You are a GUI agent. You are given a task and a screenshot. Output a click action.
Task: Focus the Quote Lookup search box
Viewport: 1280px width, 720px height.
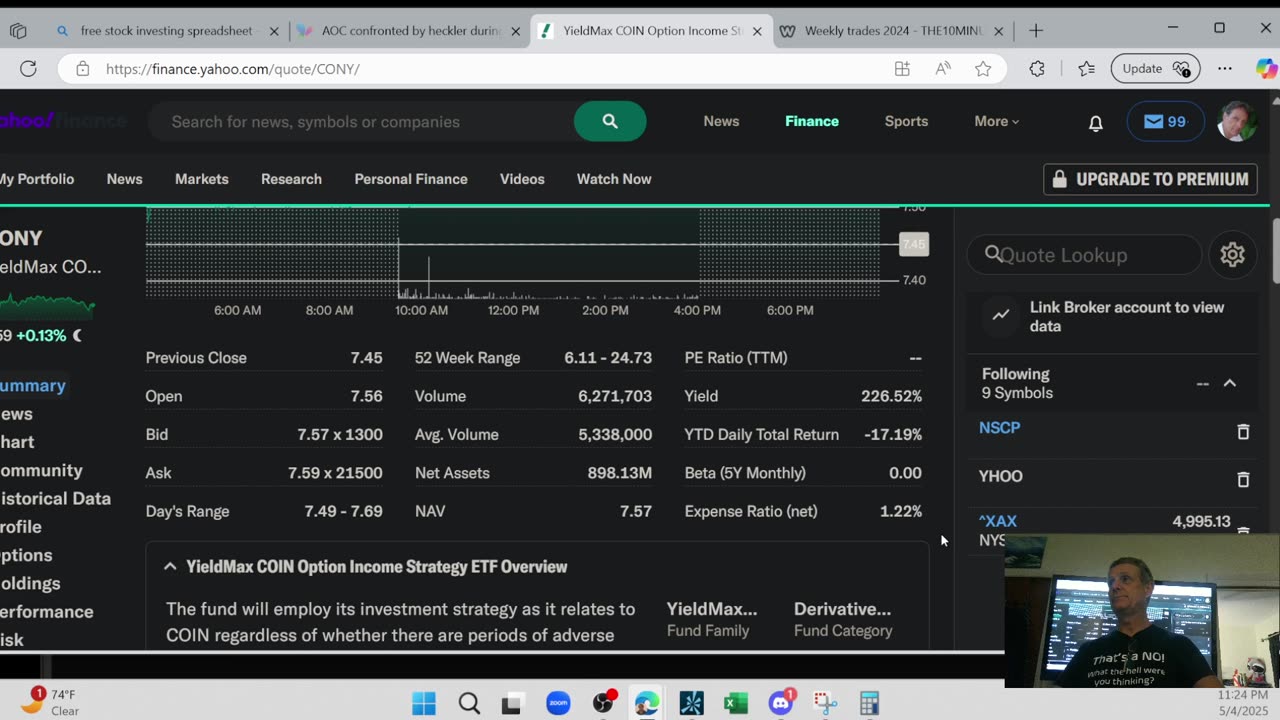coord(1084,255)
